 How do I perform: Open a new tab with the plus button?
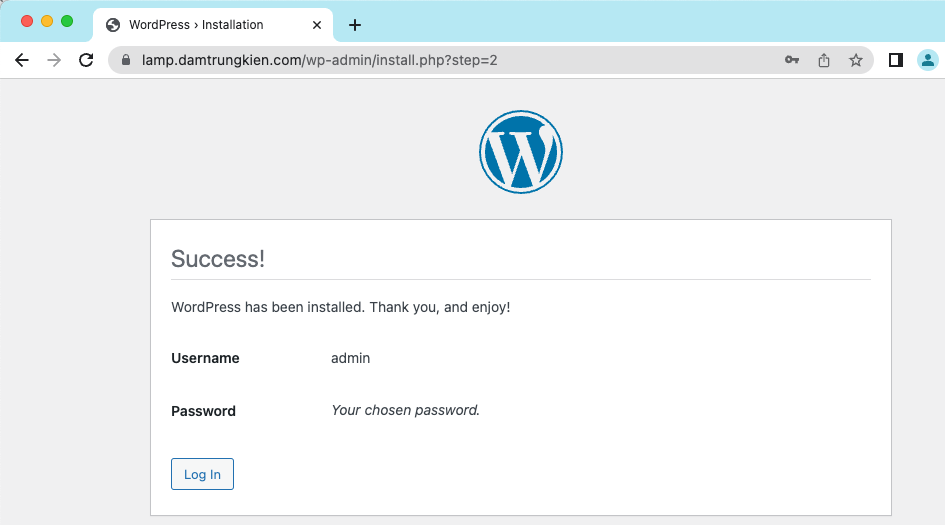(355, 25)
